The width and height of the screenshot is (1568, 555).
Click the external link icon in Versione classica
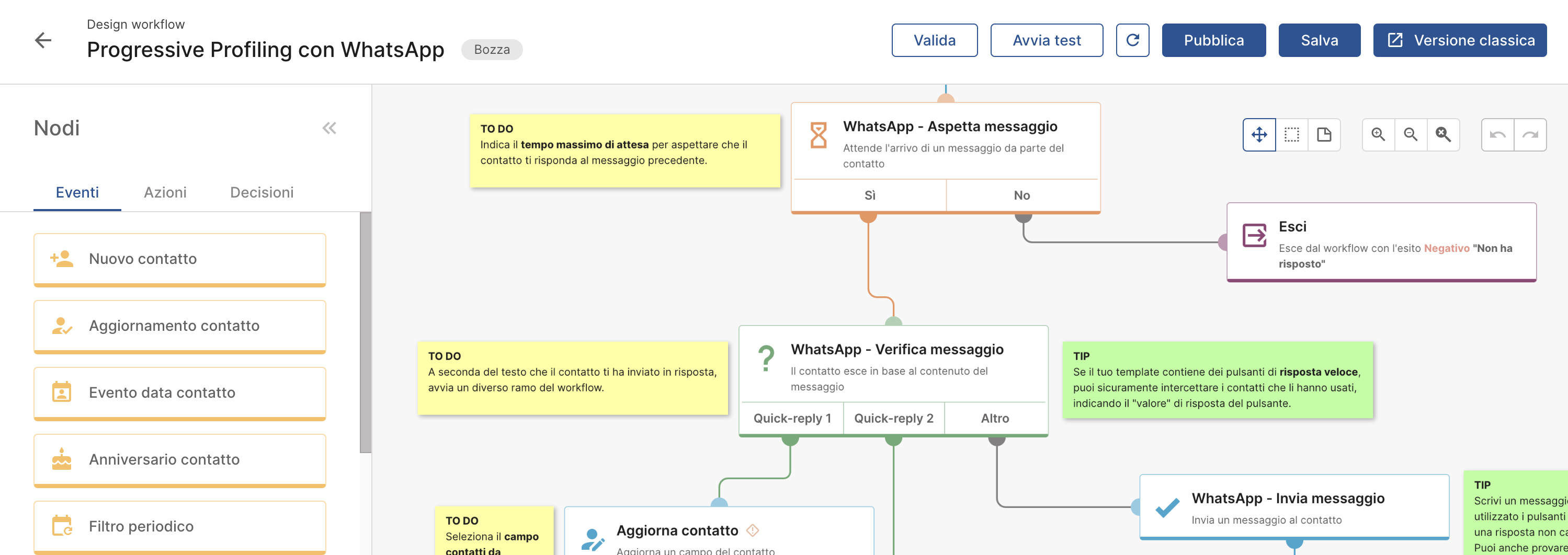pyautogui.click(x=1394, y=40)
